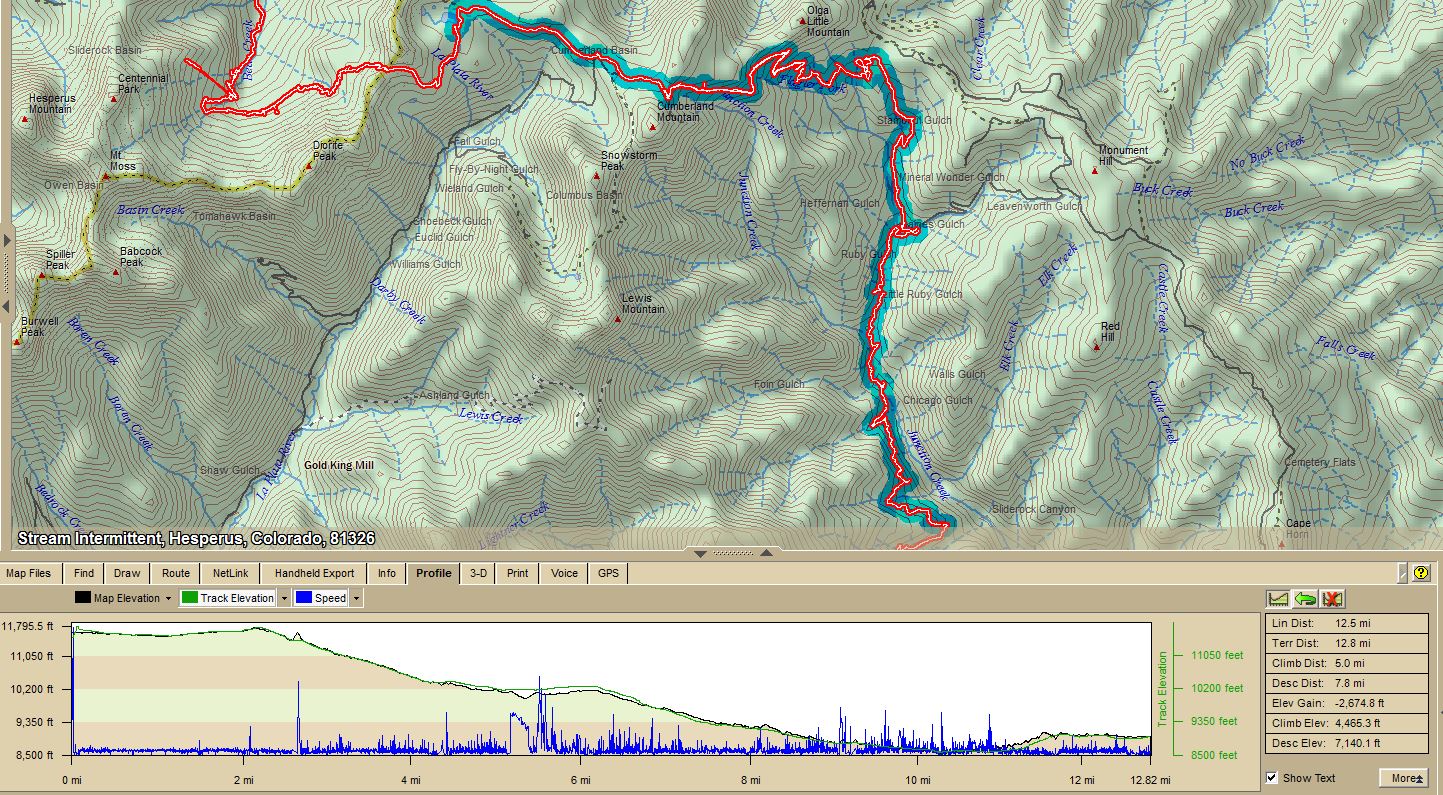Viewport: 1443px width, 795px height.
Task: Click the Olga Little Mountain summit triangle
Action: coord(802,20)
